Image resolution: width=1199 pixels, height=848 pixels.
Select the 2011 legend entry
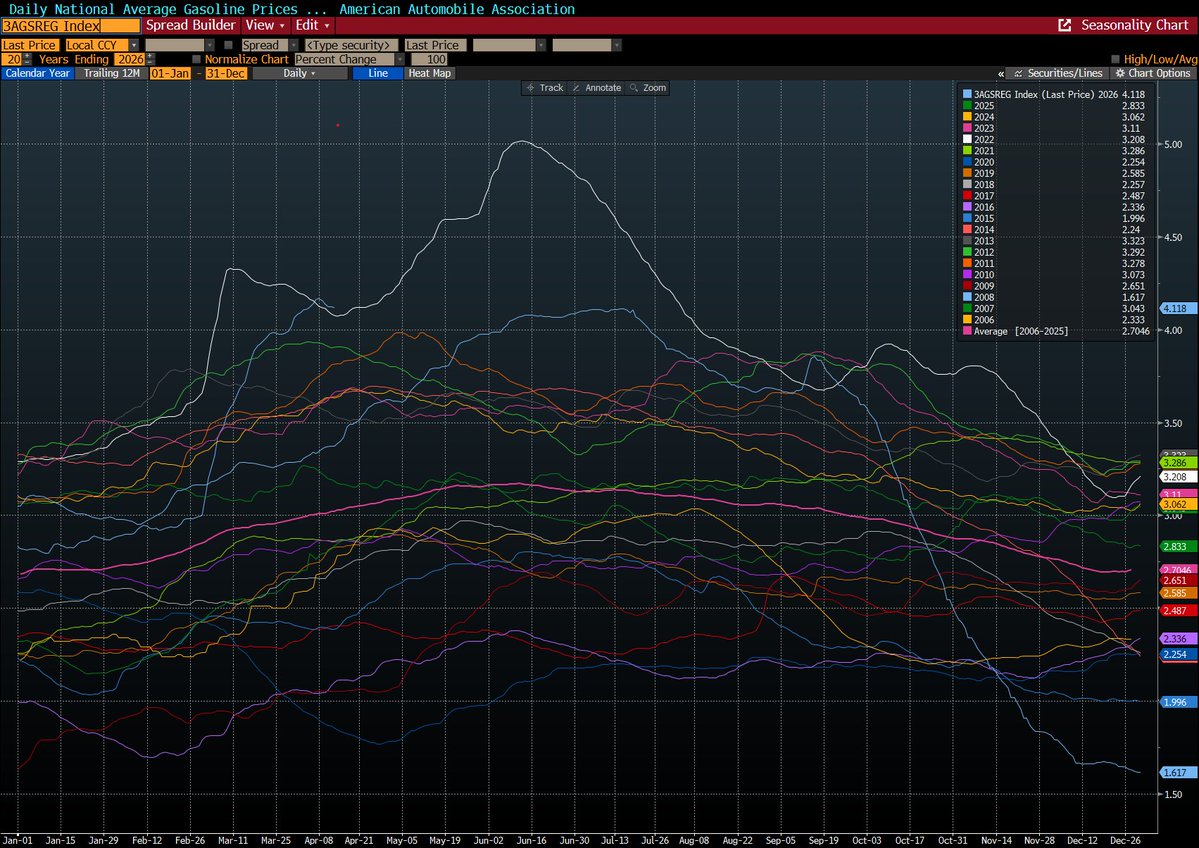point(1054,264)
